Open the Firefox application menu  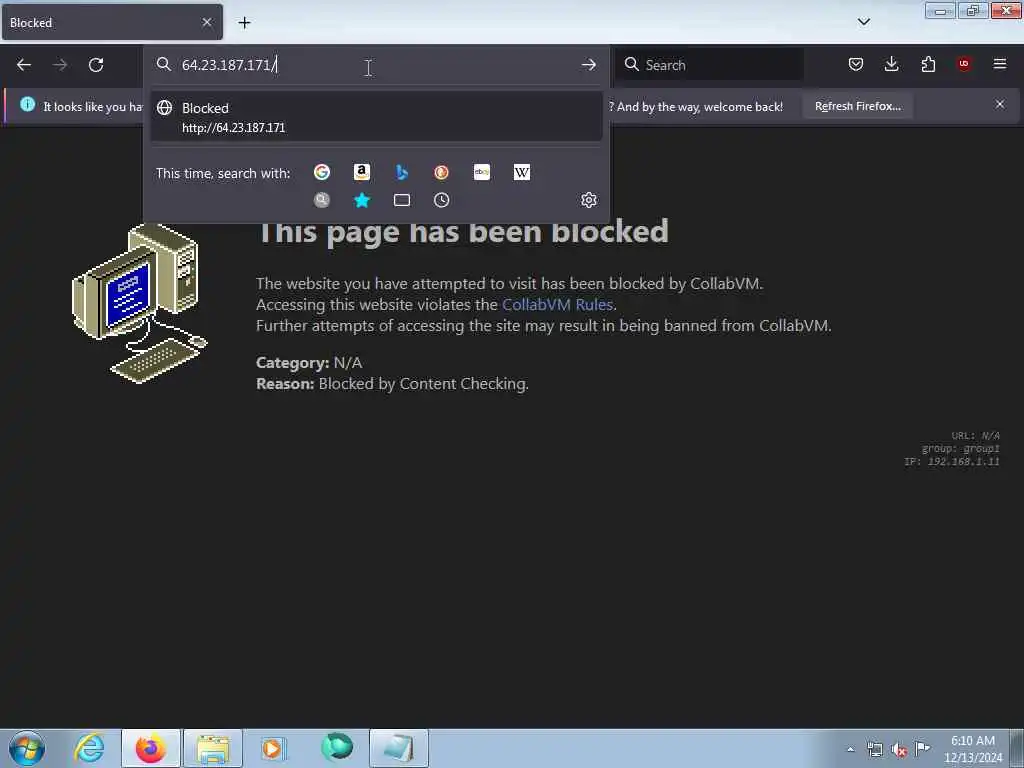[x=1000, y=64]
